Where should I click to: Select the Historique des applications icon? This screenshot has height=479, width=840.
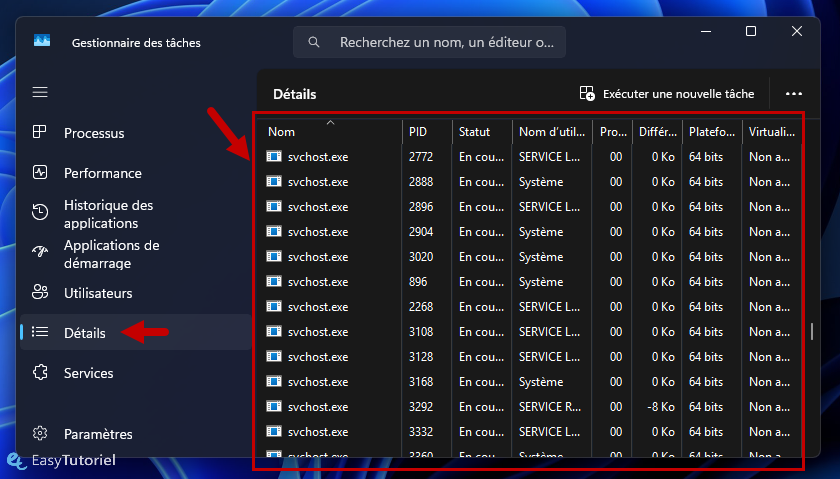point(40,212)
